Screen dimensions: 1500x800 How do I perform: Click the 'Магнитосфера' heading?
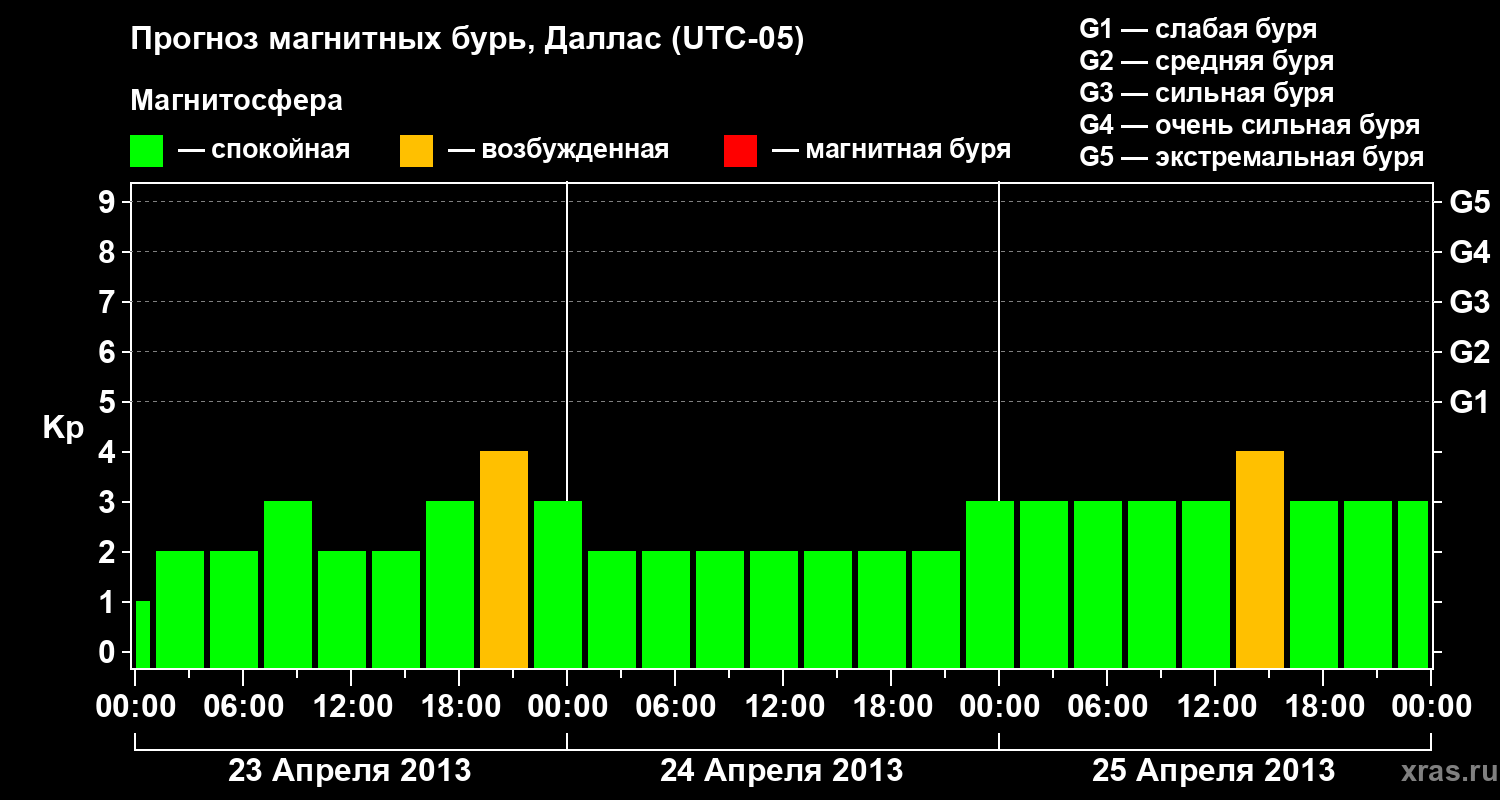pyautogui.click(x=237, y=101)
